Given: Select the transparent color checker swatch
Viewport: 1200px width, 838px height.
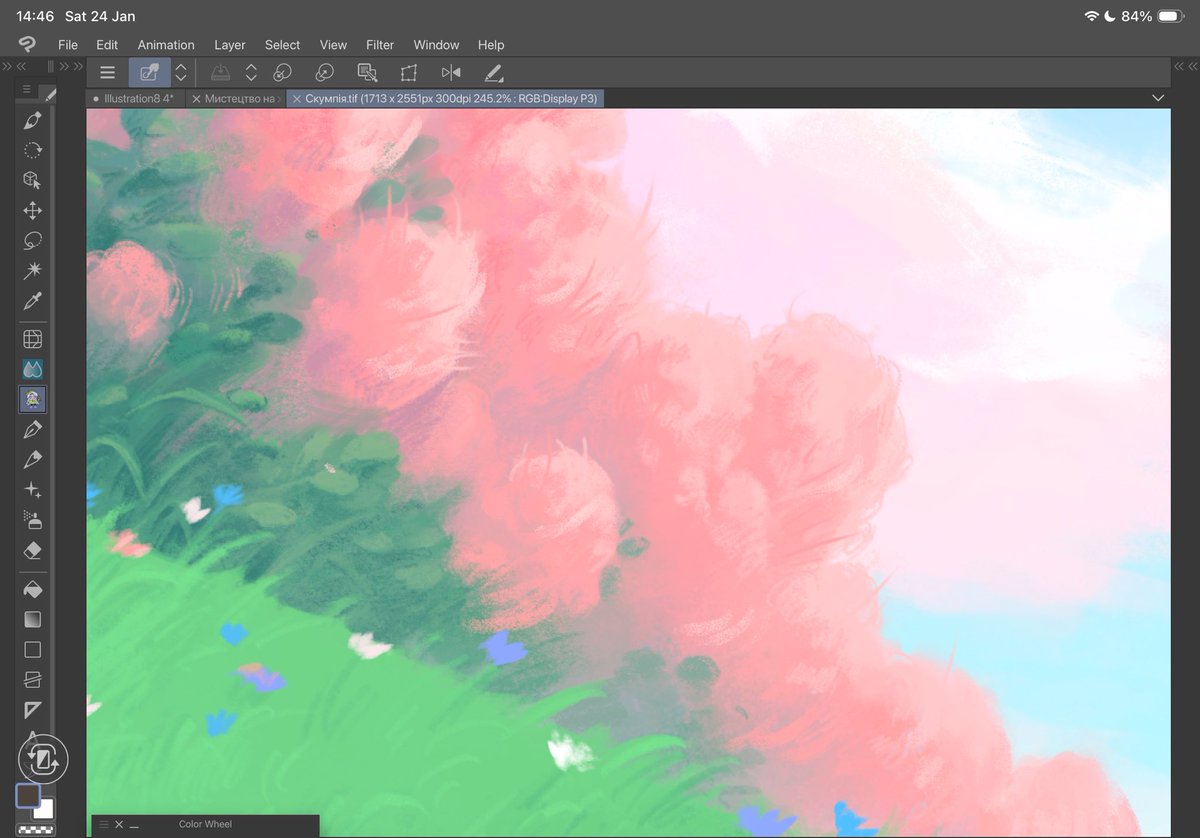Looking at the screenshot, I should click(36, 829).
